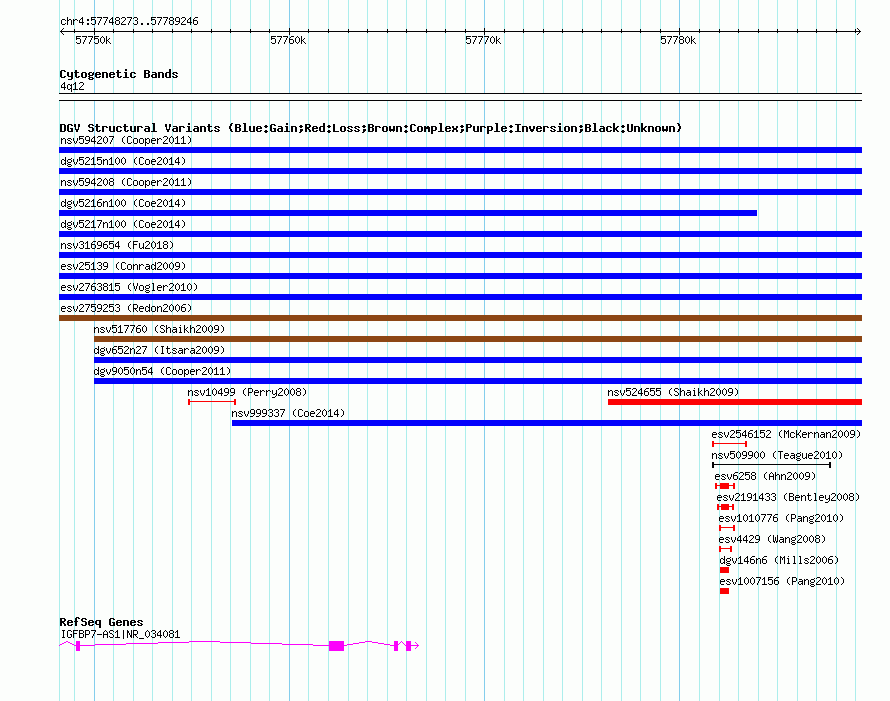
Task: Click the right arrowhead of the ruler
Action: 859,32
